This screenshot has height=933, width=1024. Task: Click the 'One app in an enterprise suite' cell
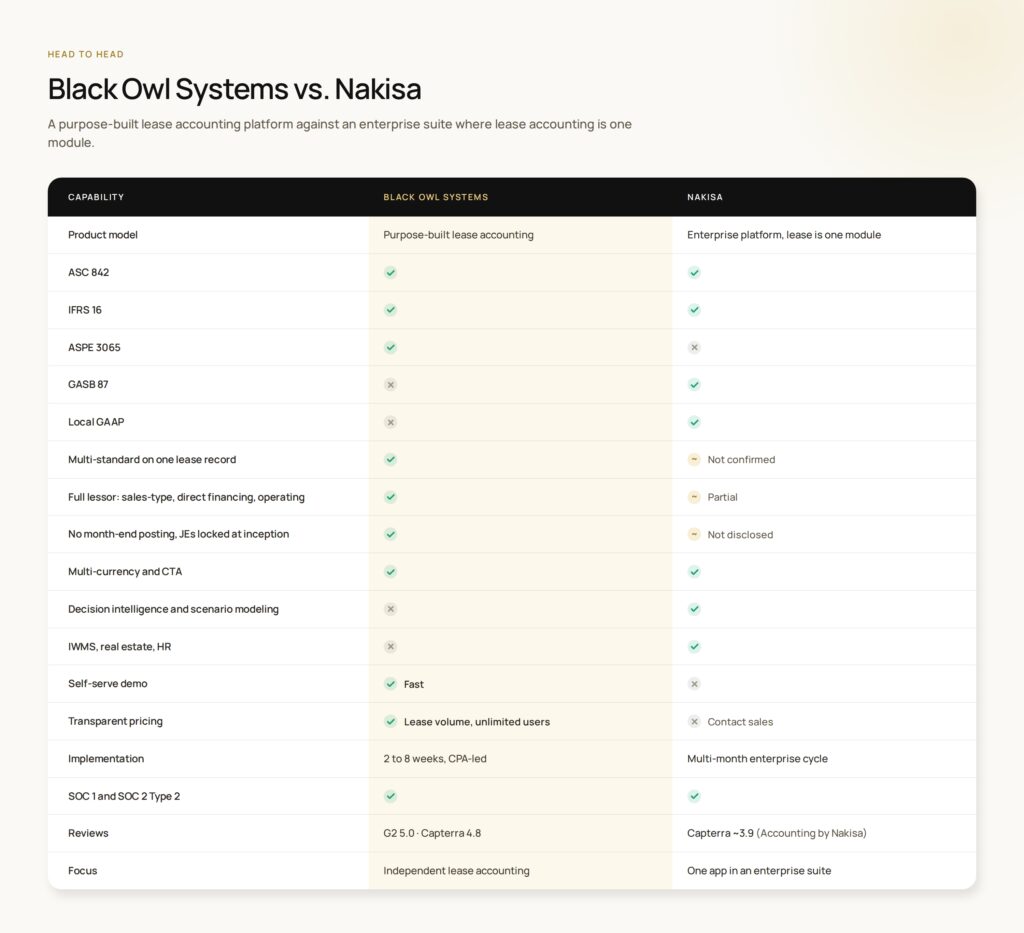pyautogui.click(x=759, y=871)
